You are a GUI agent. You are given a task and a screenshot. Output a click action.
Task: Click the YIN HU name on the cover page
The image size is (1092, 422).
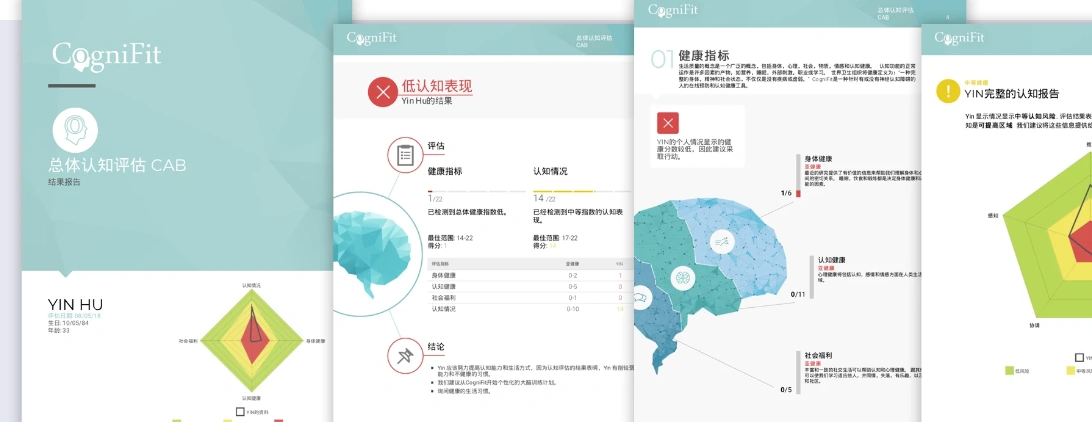point(75,304)
